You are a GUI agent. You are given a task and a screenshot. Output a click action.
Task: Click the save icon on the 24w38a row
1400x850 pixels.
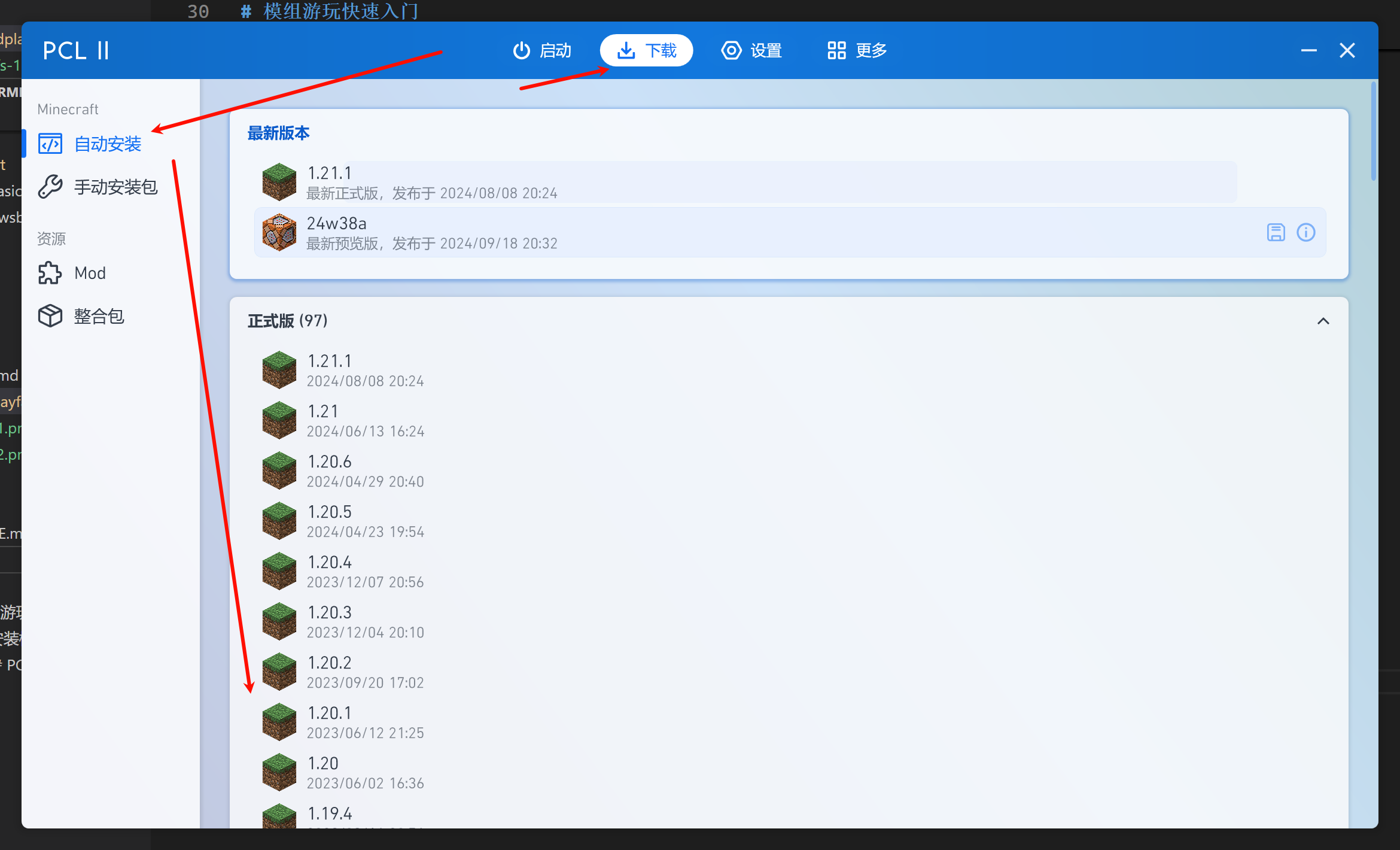(x=1276, y=232)
